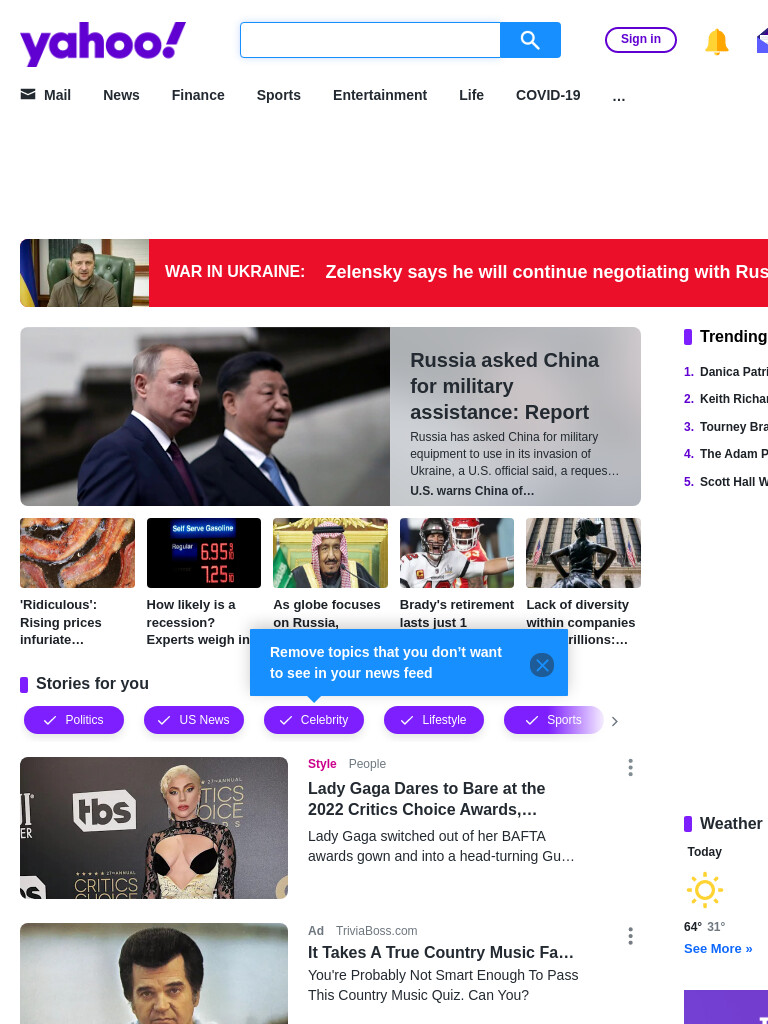
Task: Click the Putin and Xi lead photo
Action: [205, 417]
